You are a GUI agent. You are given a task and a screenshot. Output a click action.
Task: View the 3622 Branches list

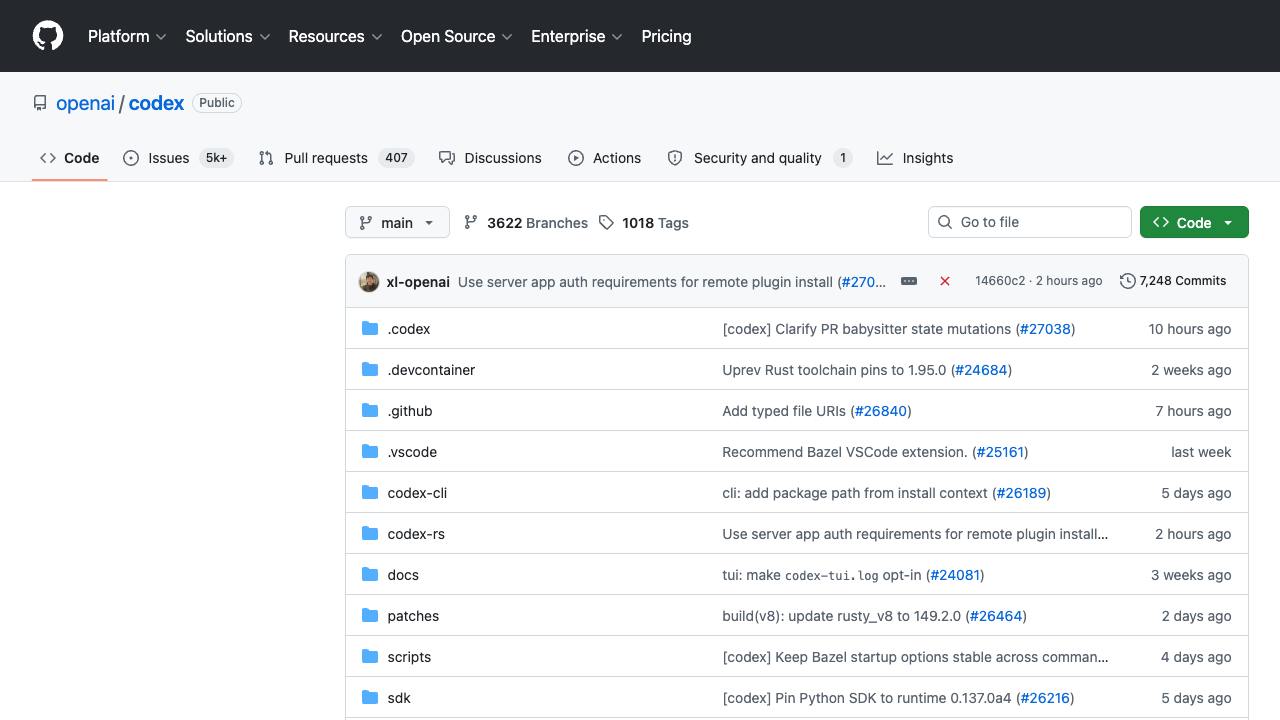(526, 223)
